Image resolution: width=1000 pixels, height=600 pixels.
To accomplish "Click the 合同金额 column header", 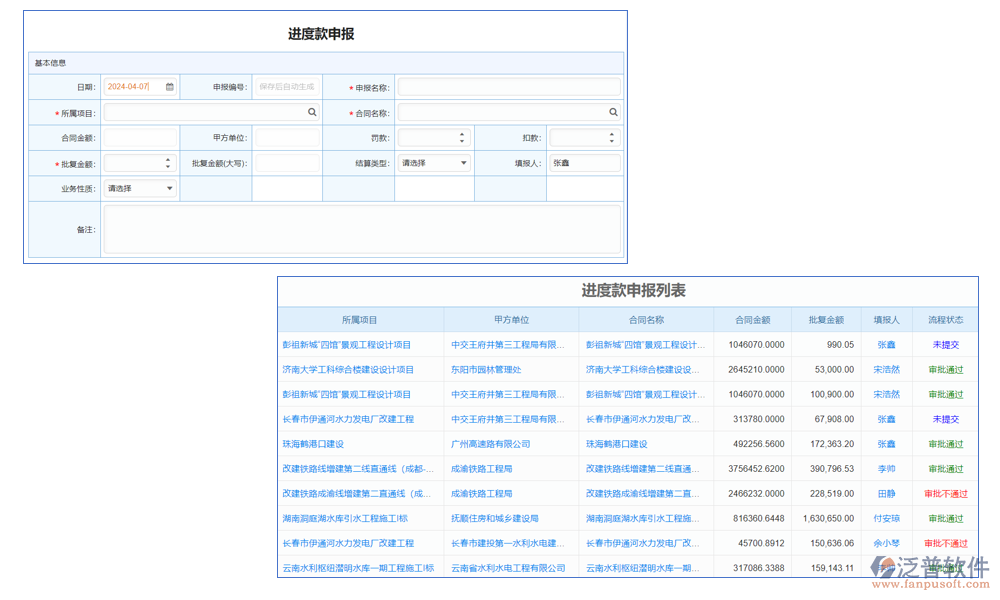I will point(756,319).
